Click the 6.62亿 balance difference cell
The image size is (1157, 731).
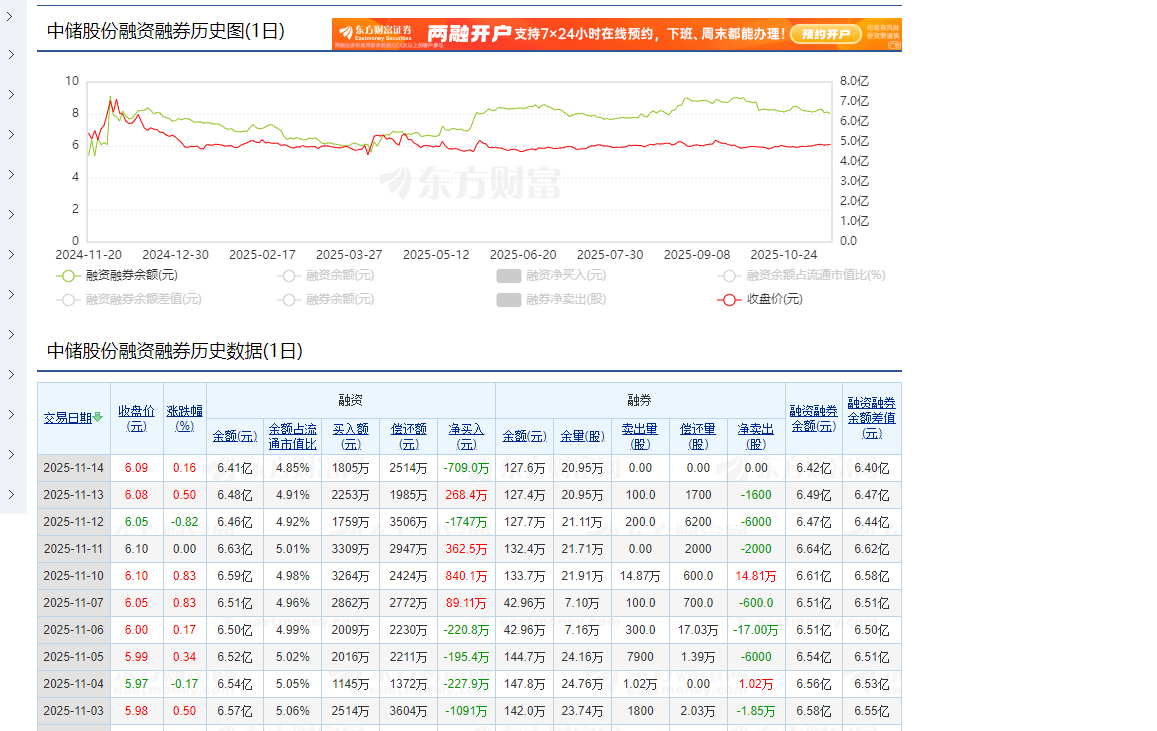[x=871, y=549]
